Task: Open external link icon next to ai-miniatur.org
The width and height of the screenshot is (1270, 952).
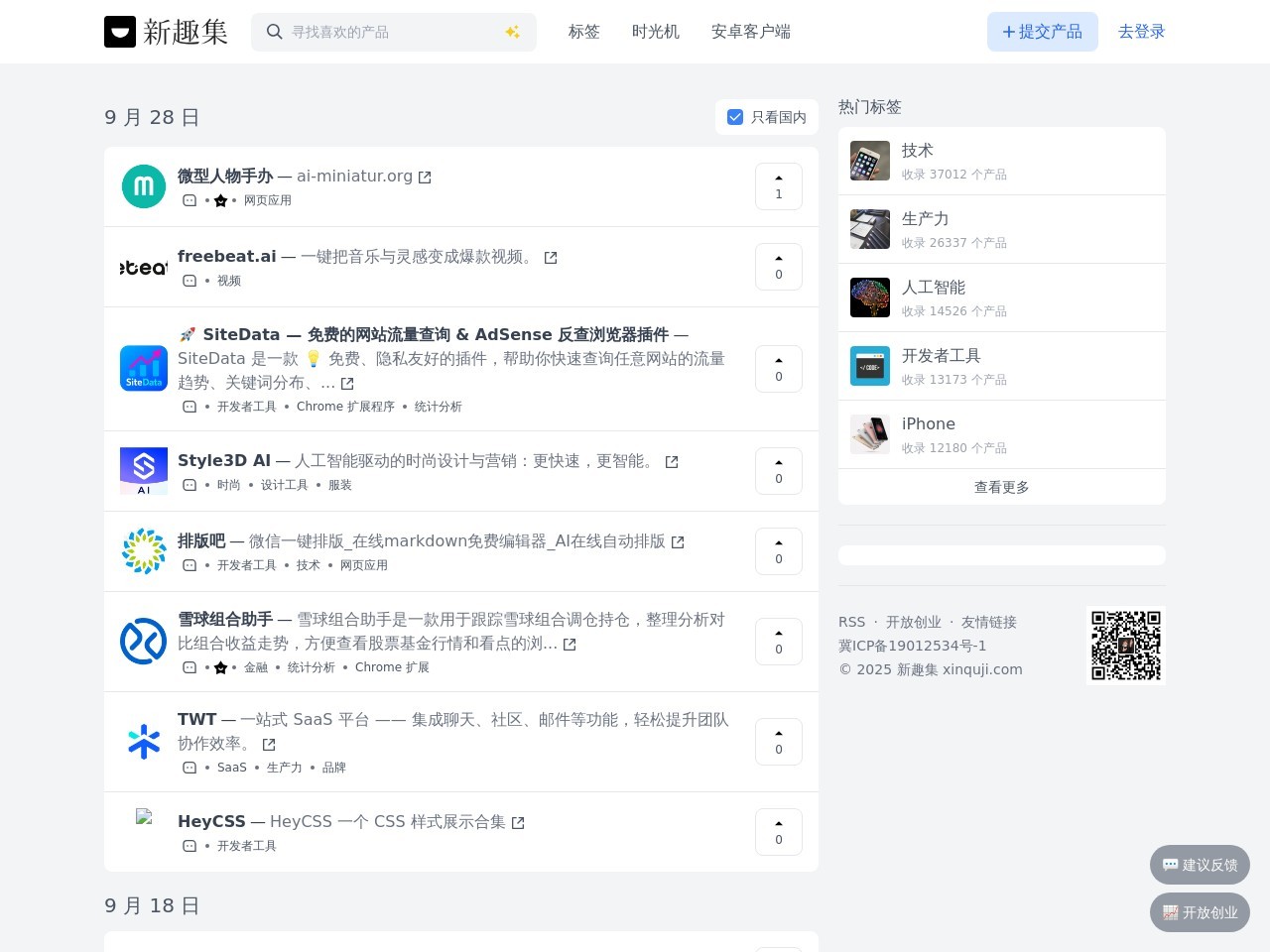Action: (x=425, y=178)
